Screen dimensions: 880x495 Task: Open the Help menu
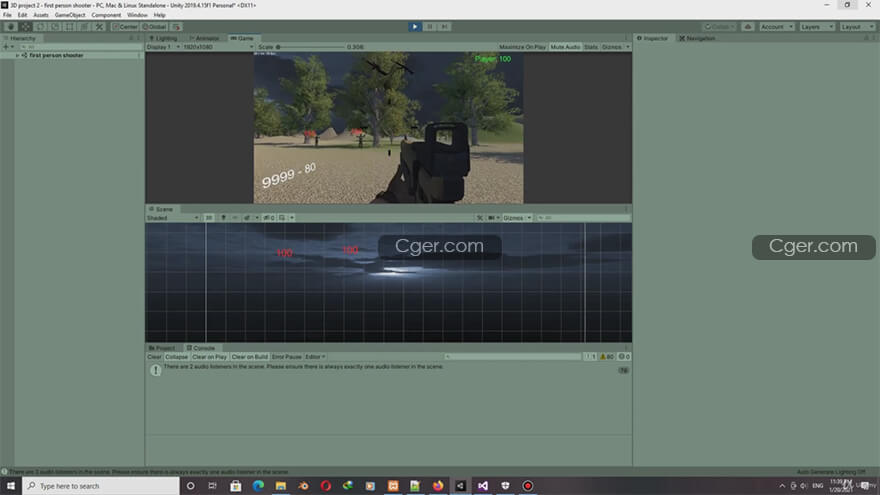(x=159, y=15)
